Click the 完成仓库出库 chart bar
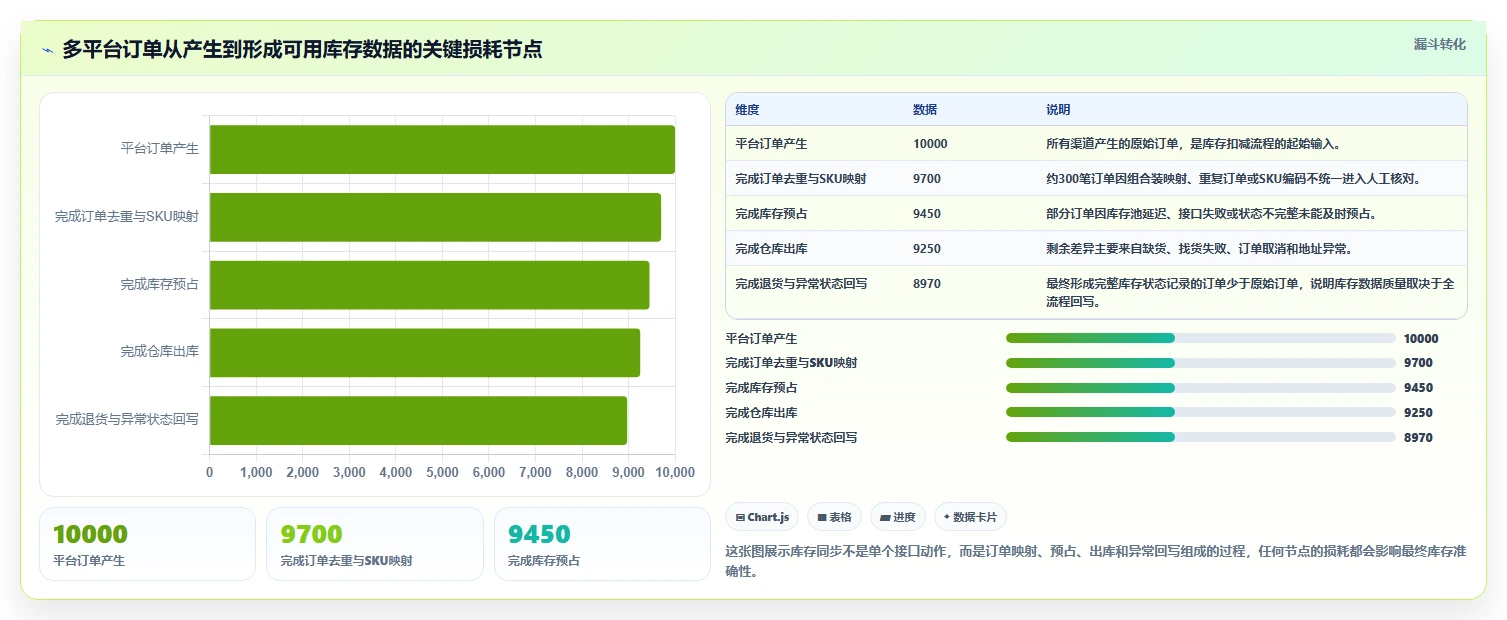This screenshot has width=1507, height=620. point(425,353)
